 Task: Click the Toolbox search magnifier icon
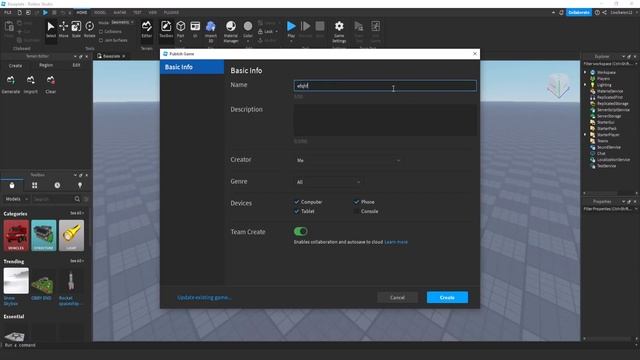point(77,199)
